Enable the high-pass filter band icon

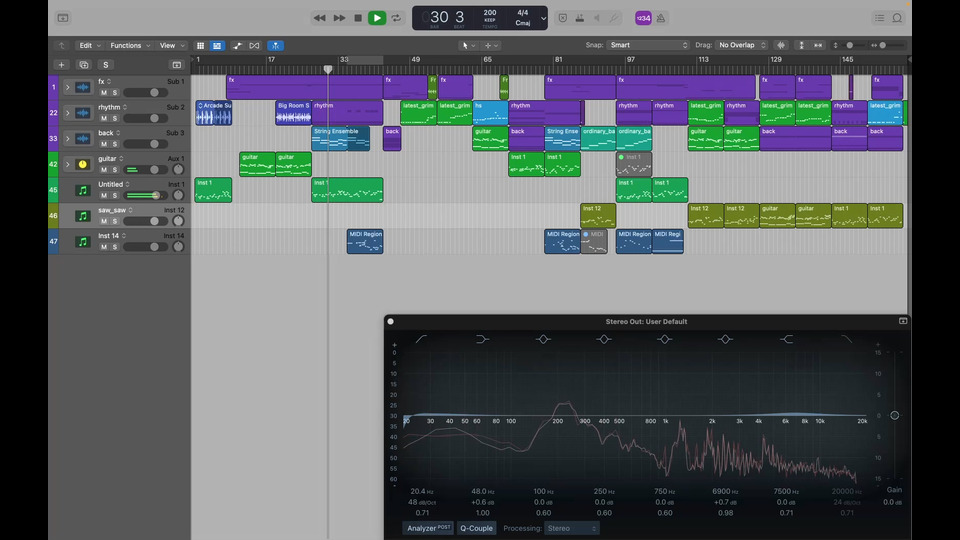tap(422, 339)
